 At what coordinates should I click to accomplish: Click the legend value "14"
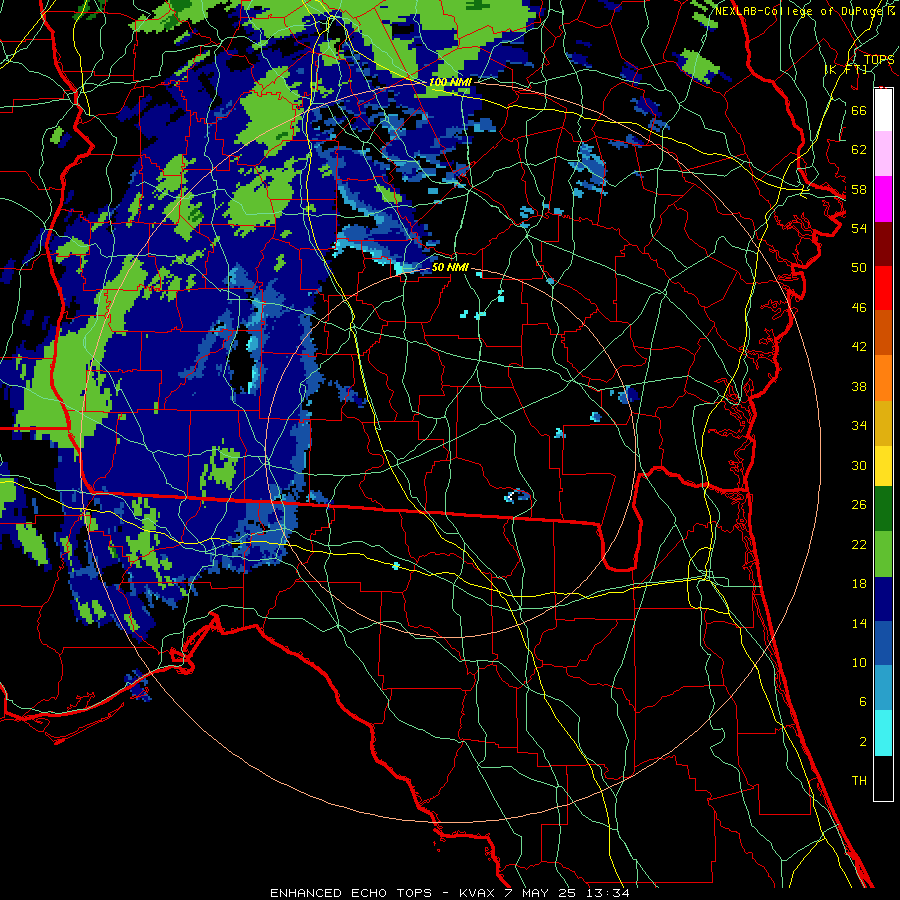(x=859, y=623)
